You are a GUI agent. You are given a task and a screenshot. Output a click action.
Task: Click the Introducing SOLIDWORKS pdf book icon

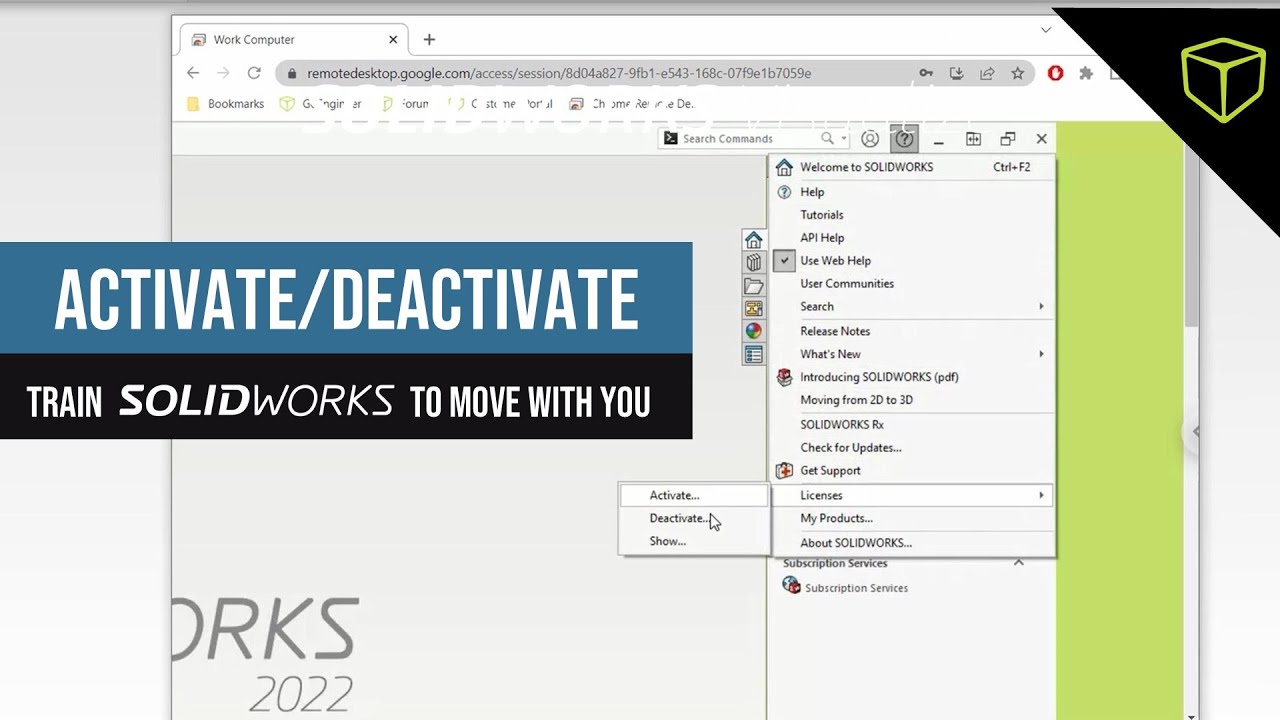click(784, 377)
